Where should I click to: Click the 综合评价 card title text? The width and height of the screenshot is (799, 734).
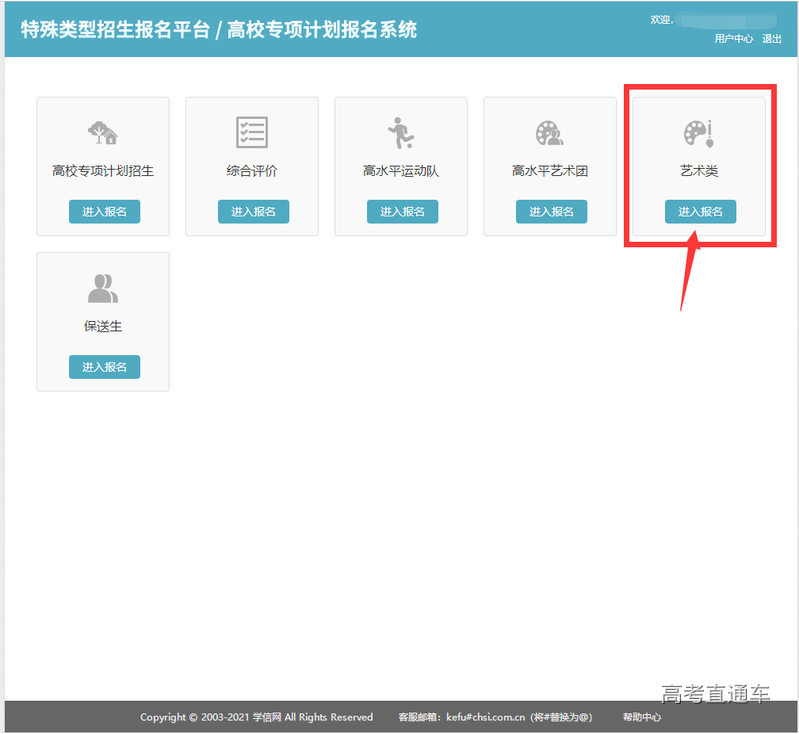pos(252,171)
